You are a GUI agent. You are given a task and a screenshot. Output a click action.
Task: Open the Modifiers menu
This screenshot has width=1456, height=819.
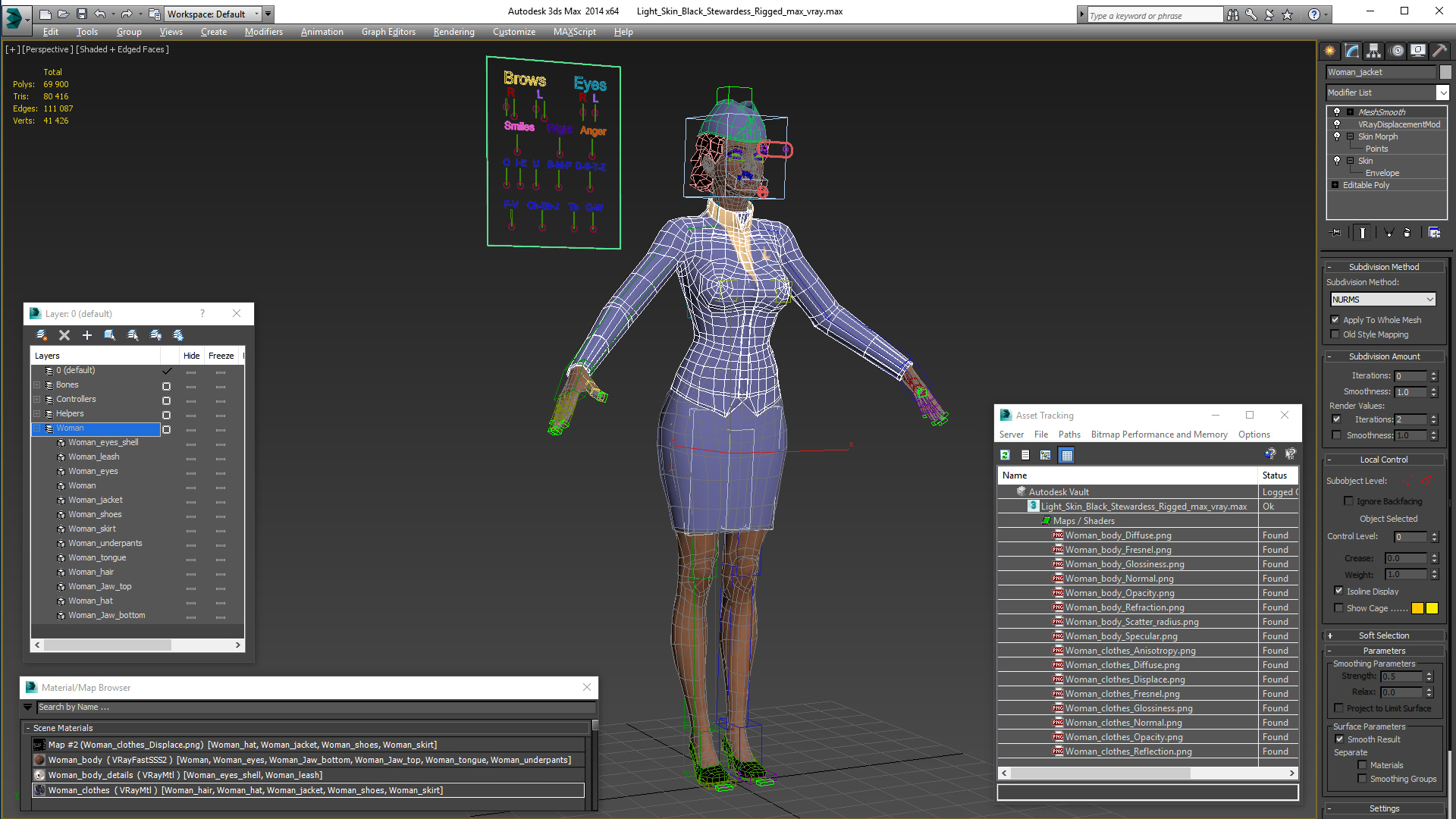point(263,32)
